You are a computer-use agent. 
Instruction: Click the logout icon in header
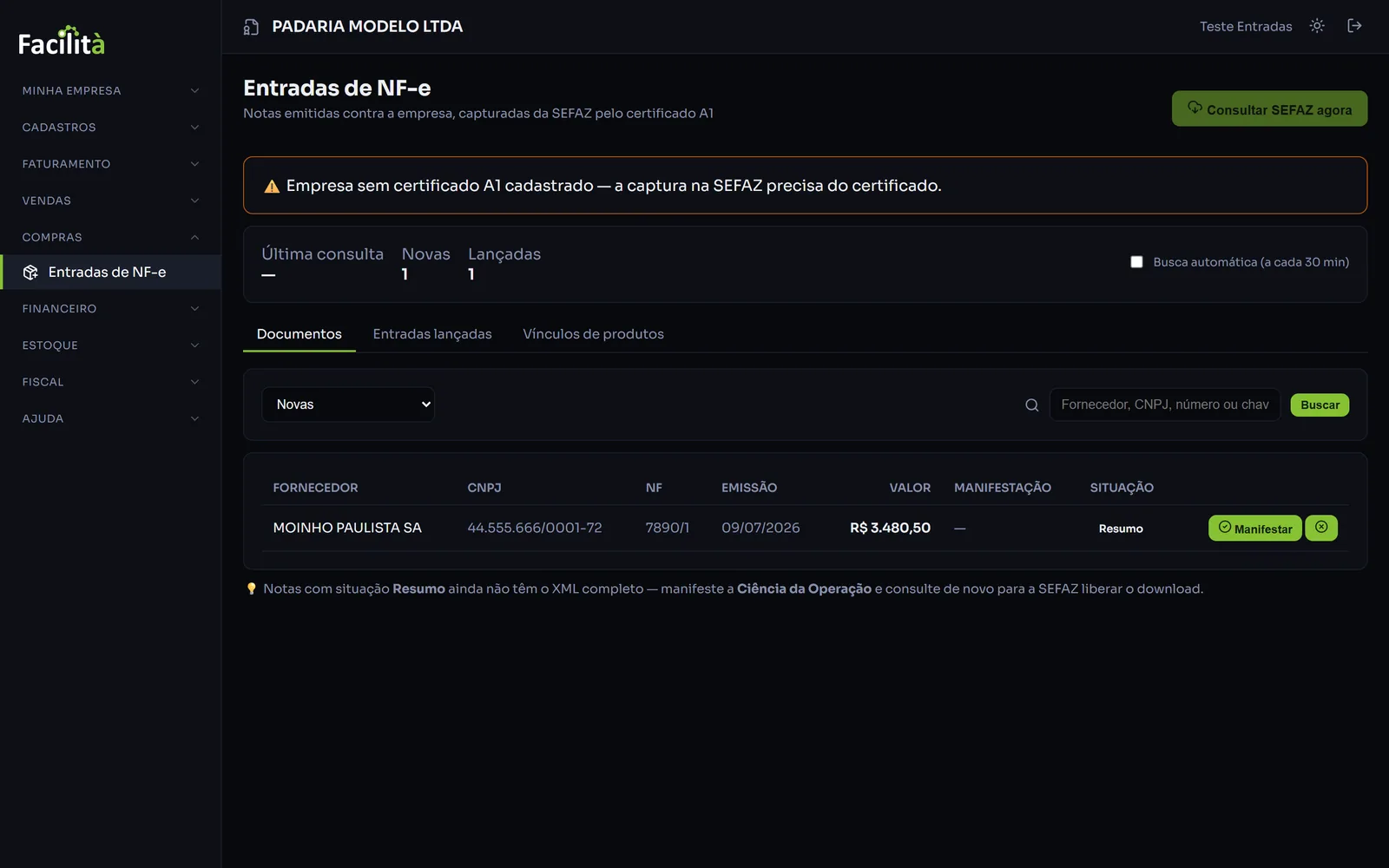1354,26
